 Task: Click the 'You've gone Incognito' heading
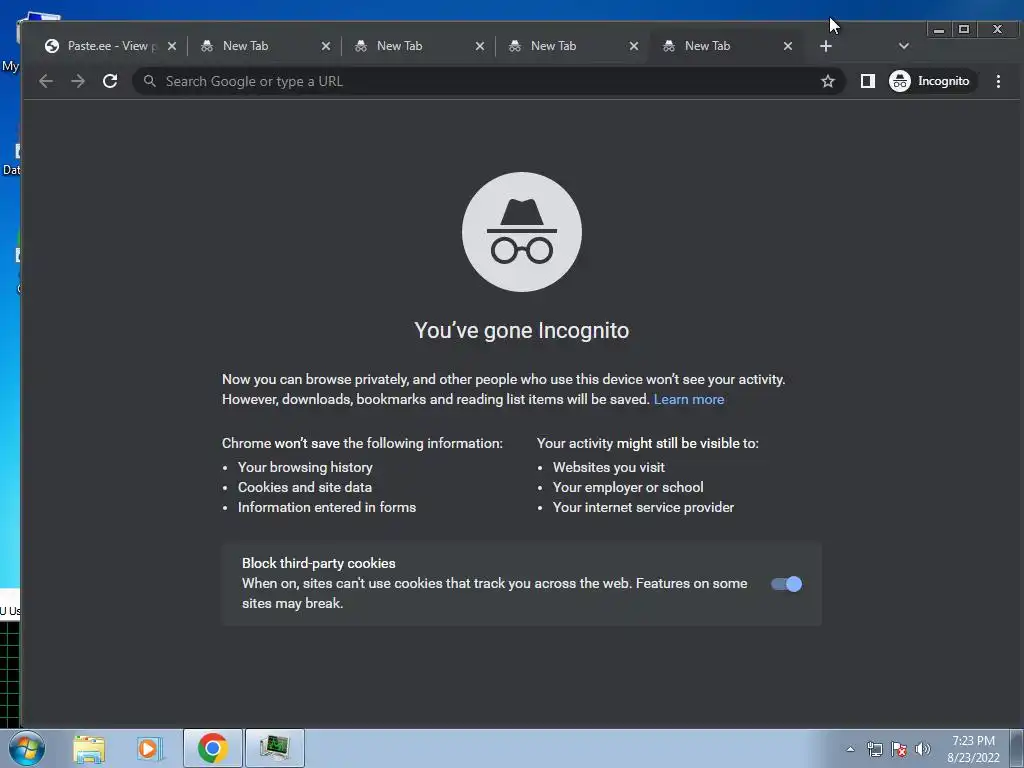coord(522,330)
